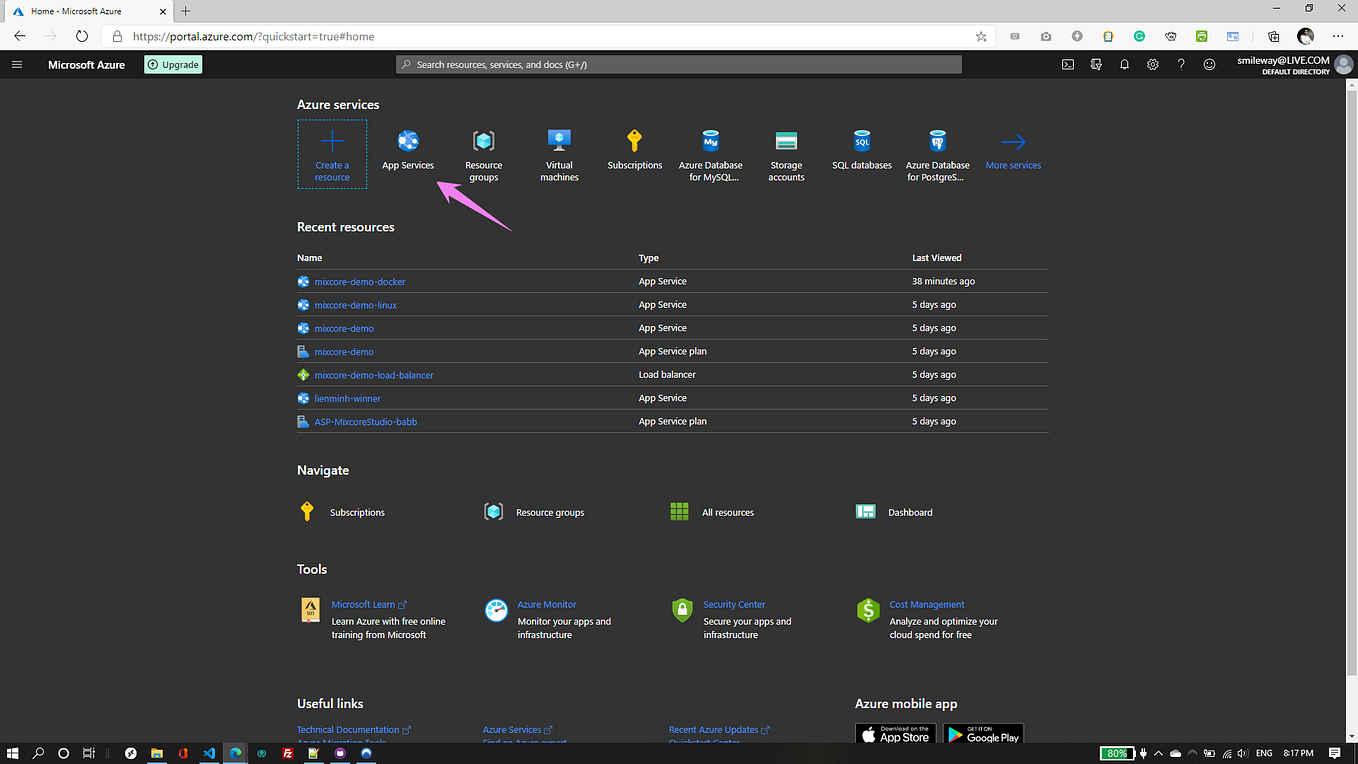This screenshot has height=764, width=1358.
Task: Open the portal settings gear
Action: (x=1152, y=64)
